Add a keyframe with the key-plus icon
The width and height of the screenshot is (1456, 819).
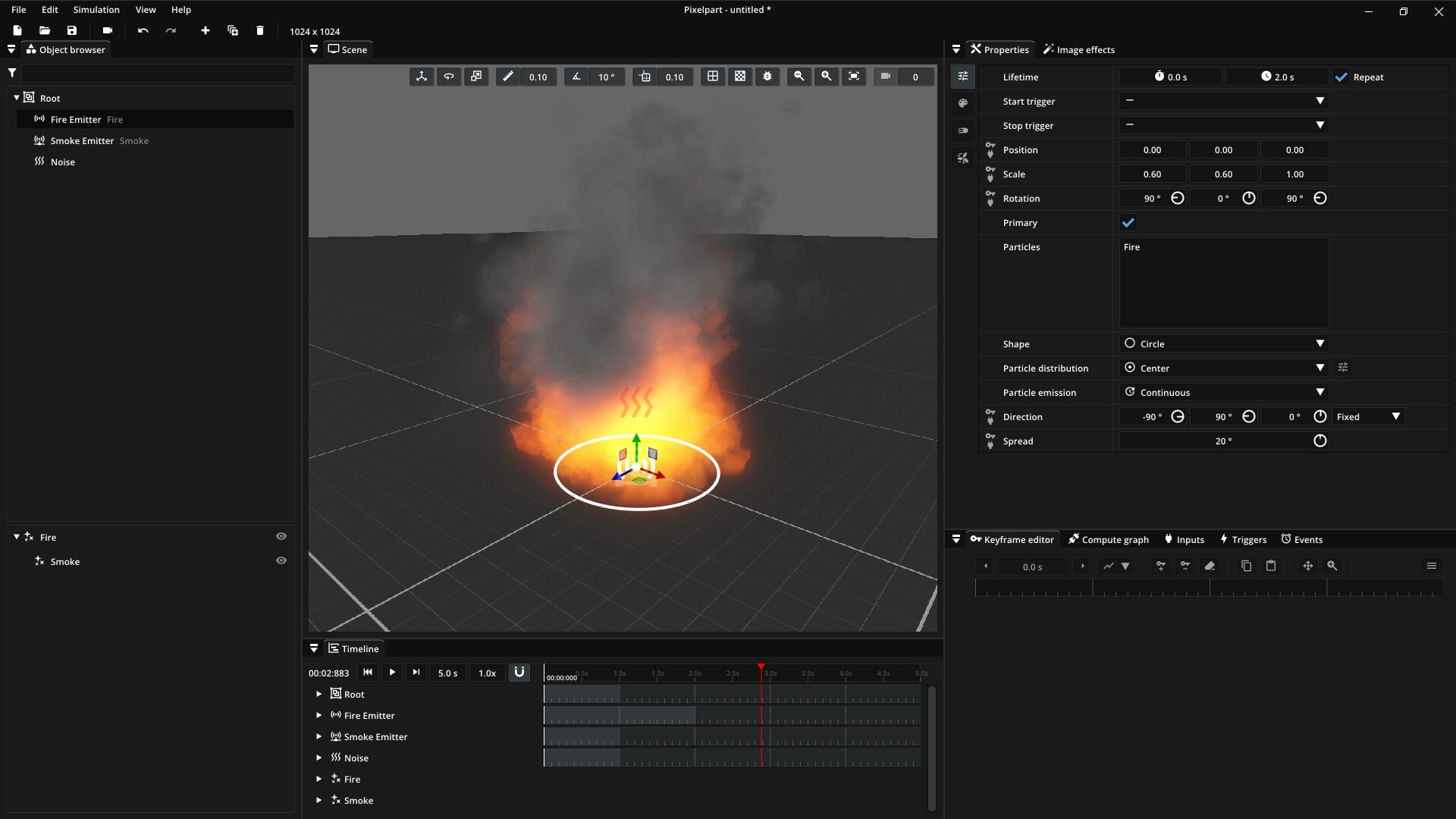(x=1161, y=566)
